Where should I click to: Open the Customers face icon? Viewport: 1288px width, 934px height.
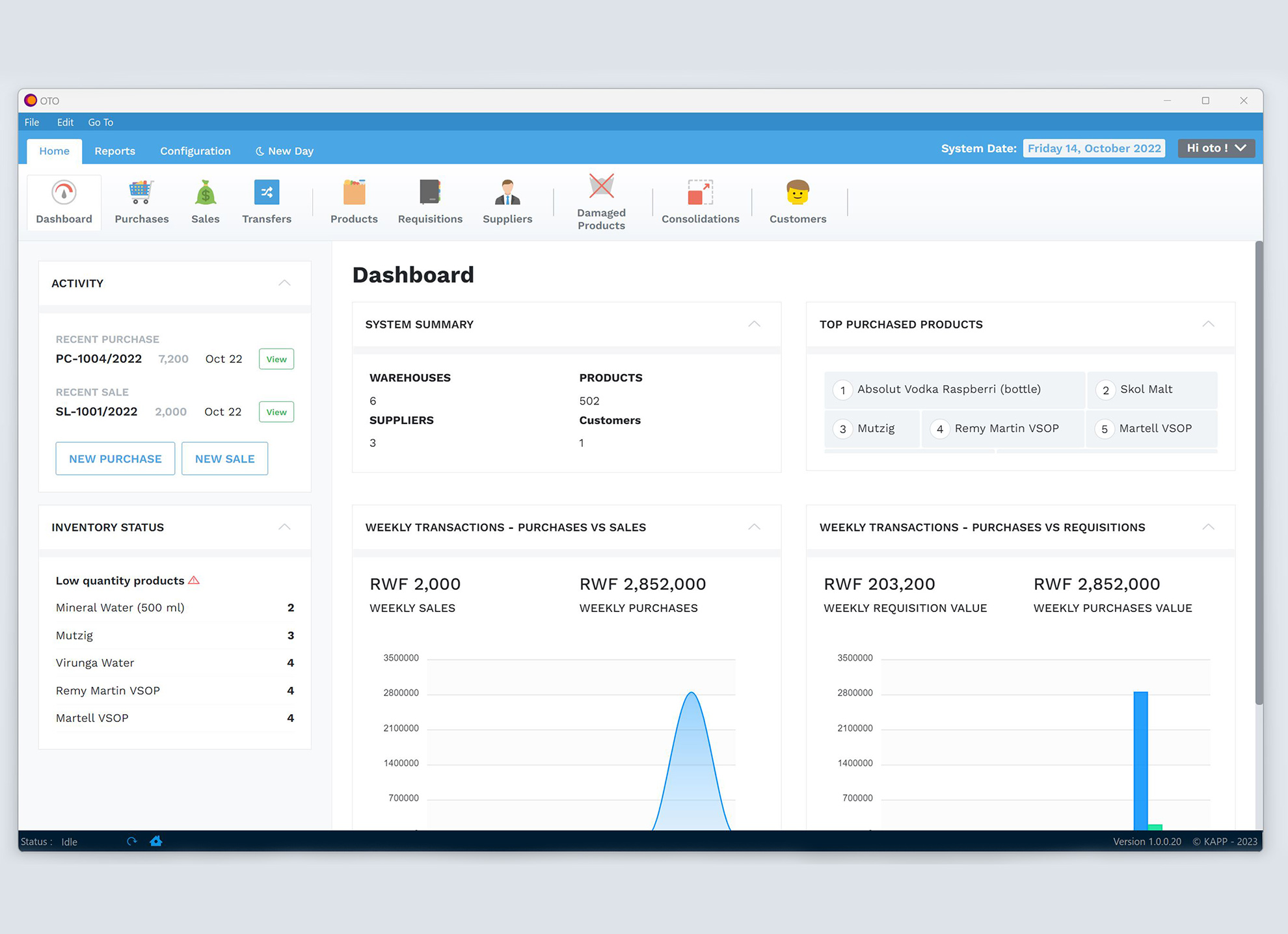pos(798,193)
